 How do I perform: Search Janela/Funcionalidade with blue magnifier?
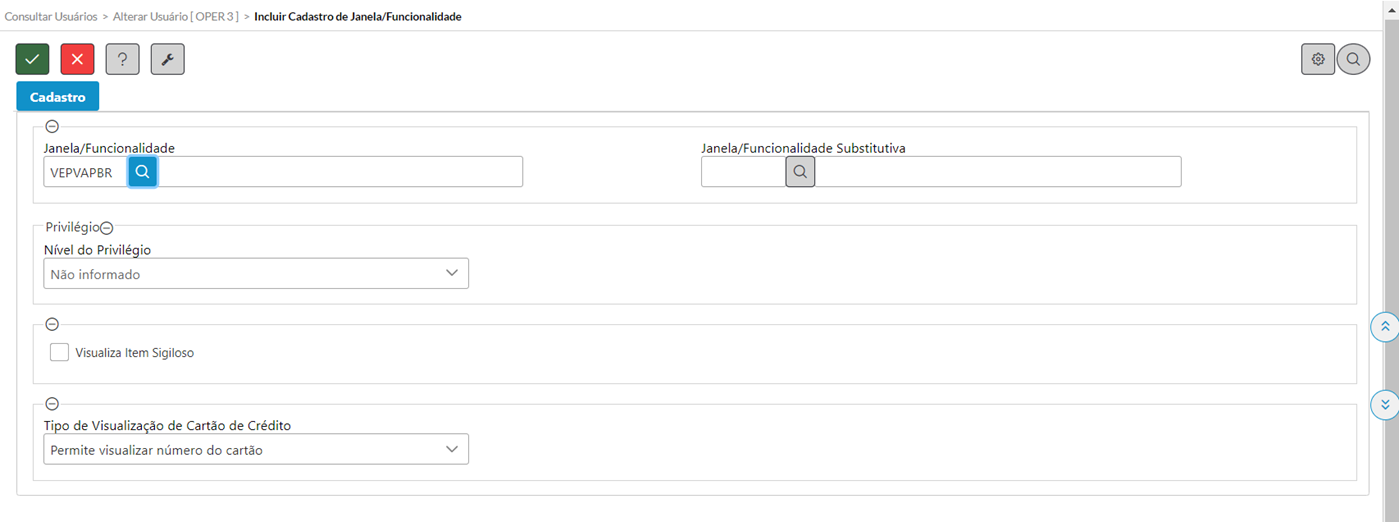point(143,172)
